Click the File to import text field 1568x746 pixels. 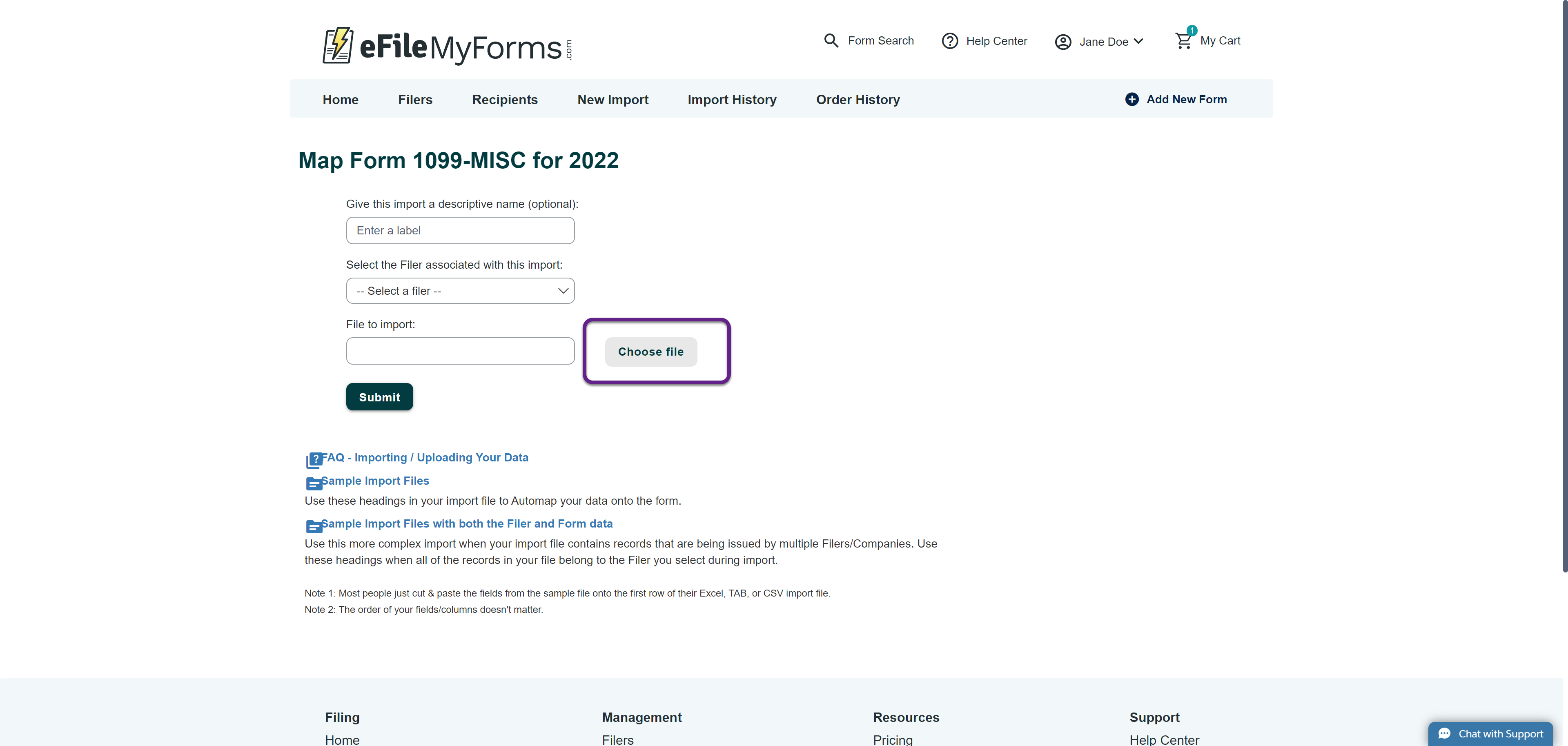point(460,351)
